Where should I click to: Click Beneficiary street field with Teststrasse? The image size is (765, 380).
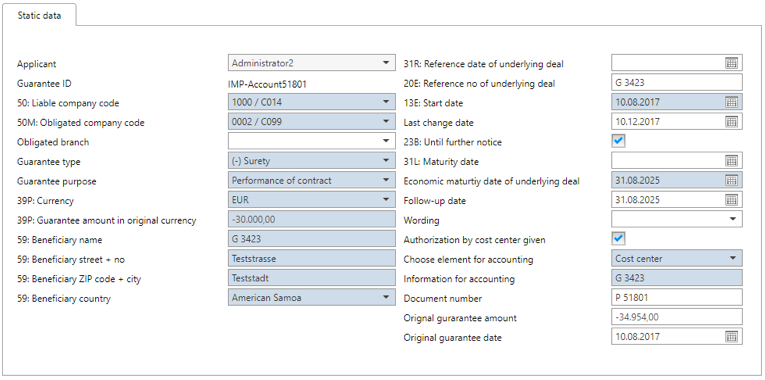point(311,258)
